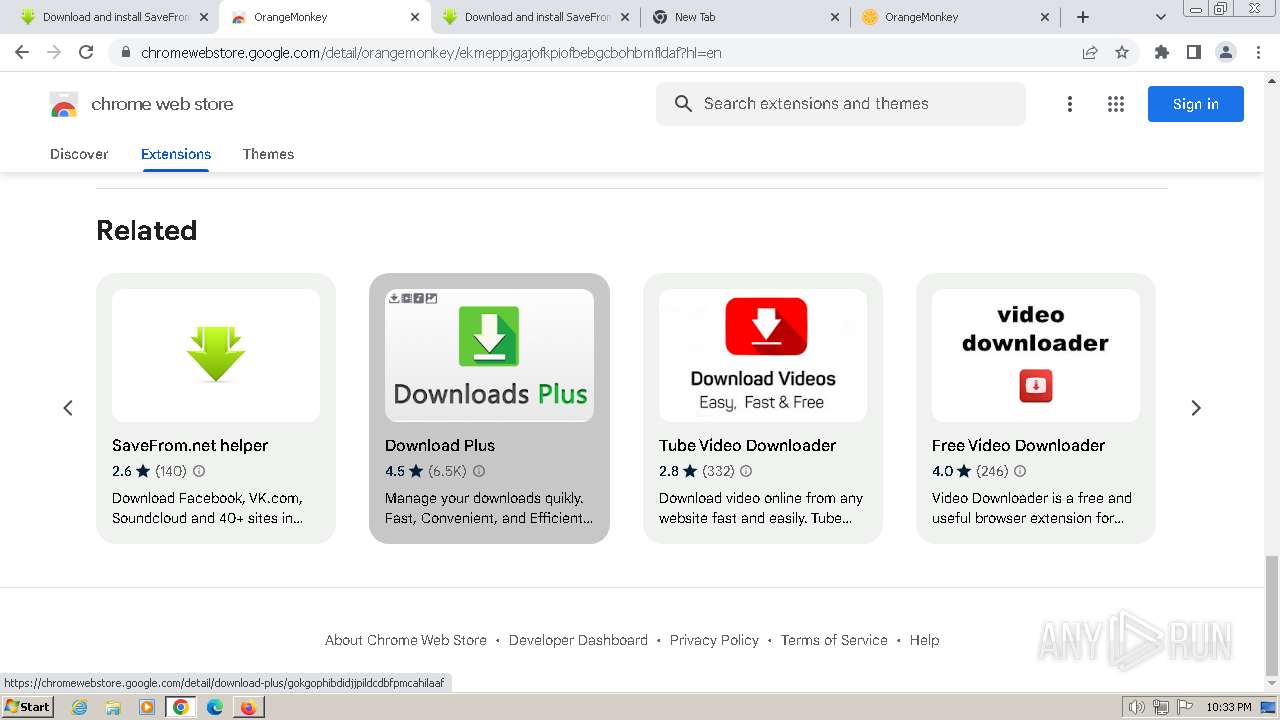The width and height of the screenshot is (1280, 720).
Task: Click the Search extensions and themes field
Action: 841,104
